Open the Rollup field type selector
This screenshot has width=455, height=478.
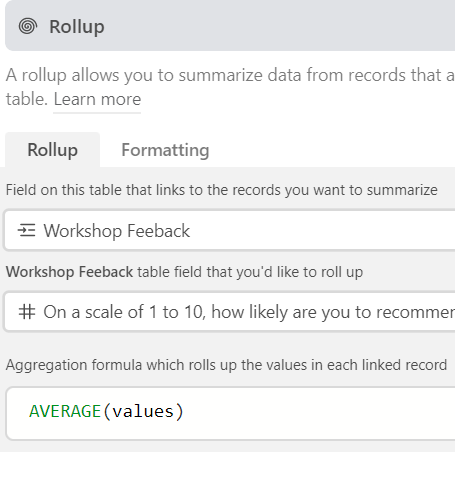(230, 26)
